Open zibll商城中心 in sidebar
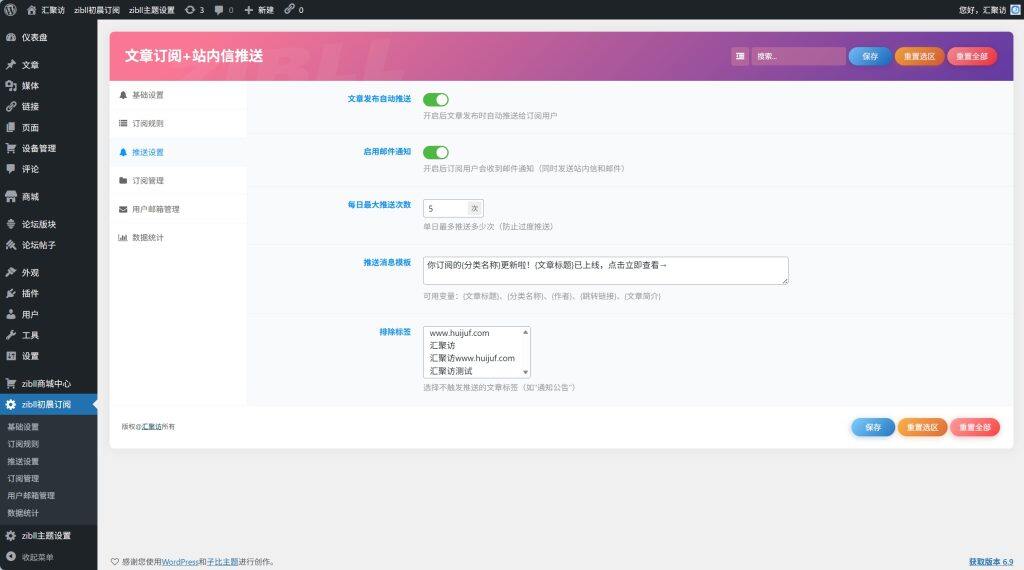The width and height of the screenshot is (1024, 570). click(x=48, y=383)
